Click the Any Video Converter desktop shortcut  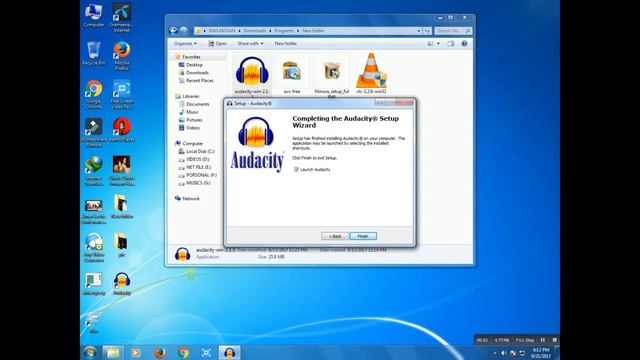coord(93,247)
